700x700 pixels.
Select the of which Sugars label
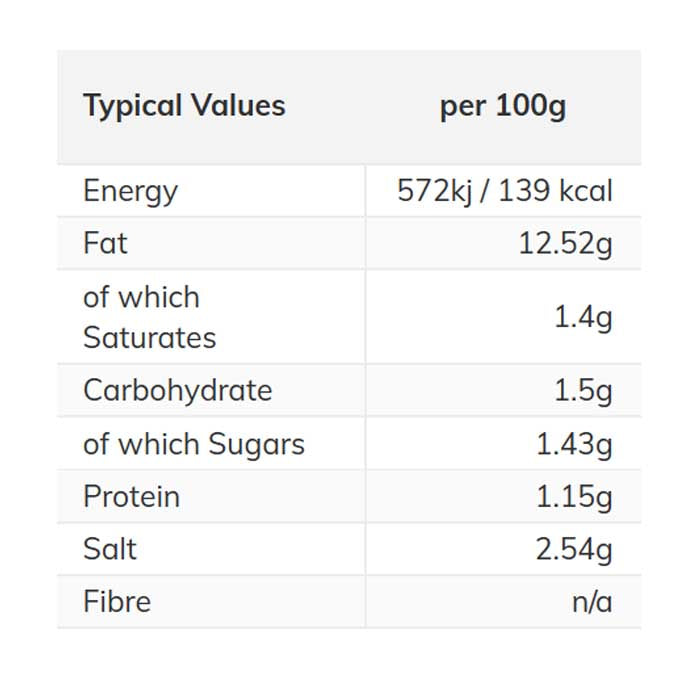point(194,444)
